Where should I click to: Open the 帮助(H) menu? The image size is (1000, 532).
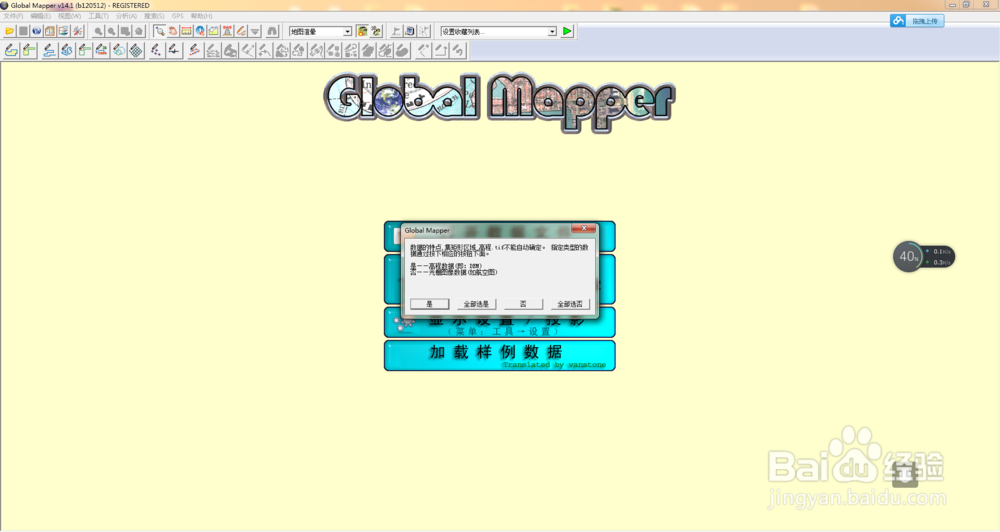coord(202,16)
